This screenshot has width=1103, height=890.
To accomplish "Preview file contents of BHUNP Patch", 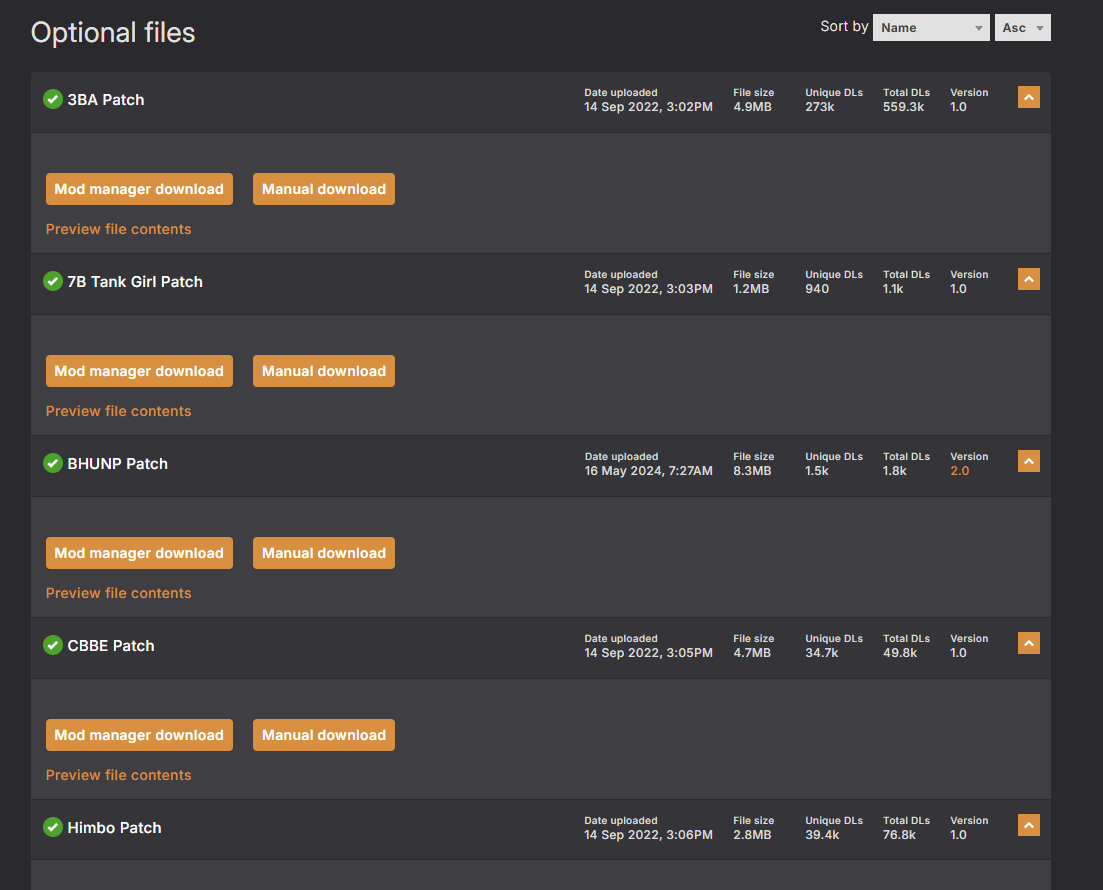I will click(118, 593).
